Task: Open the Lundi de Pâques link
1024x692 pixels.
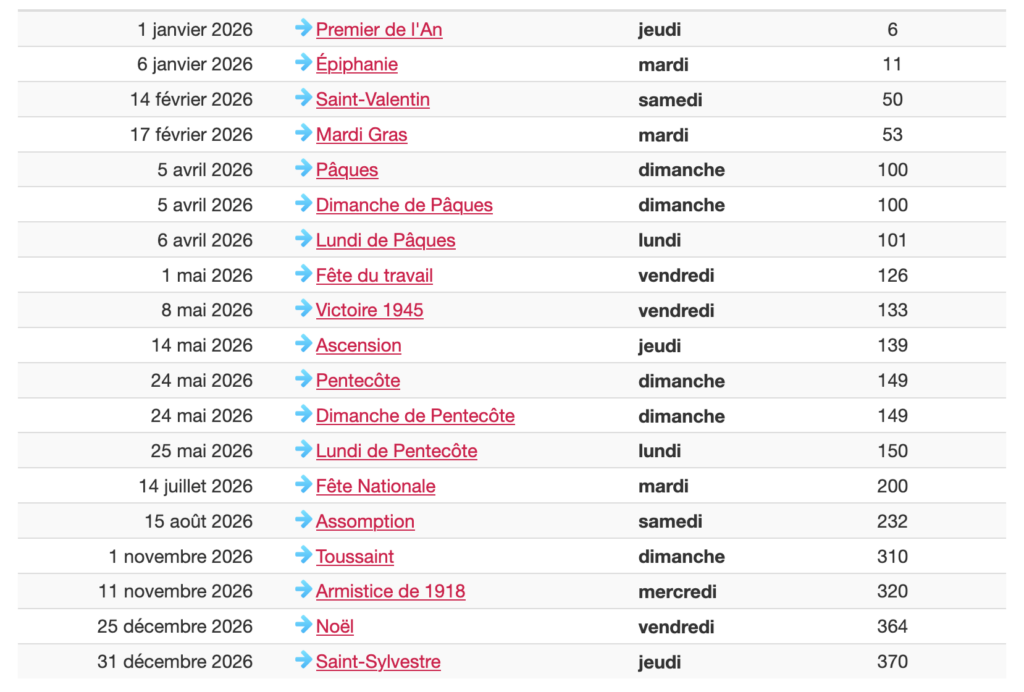Action: tap(385, 240)
